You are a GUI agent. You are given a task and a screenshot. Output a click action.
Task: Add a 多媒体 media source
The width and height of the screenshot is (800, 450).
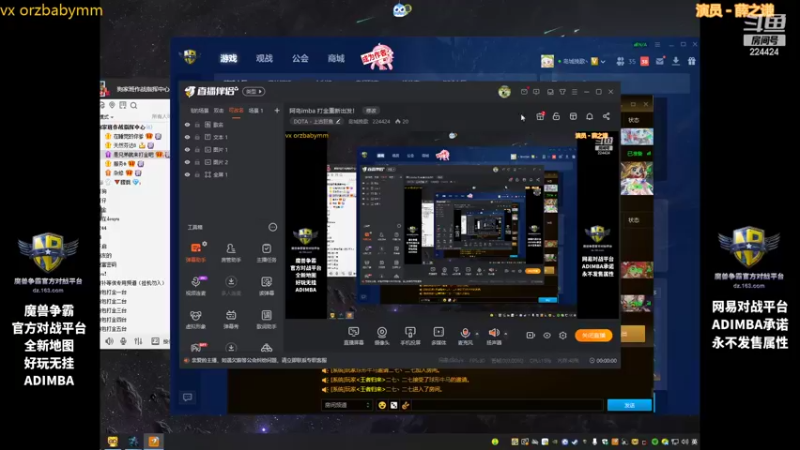pyautogui.click(x=438, y=336)
